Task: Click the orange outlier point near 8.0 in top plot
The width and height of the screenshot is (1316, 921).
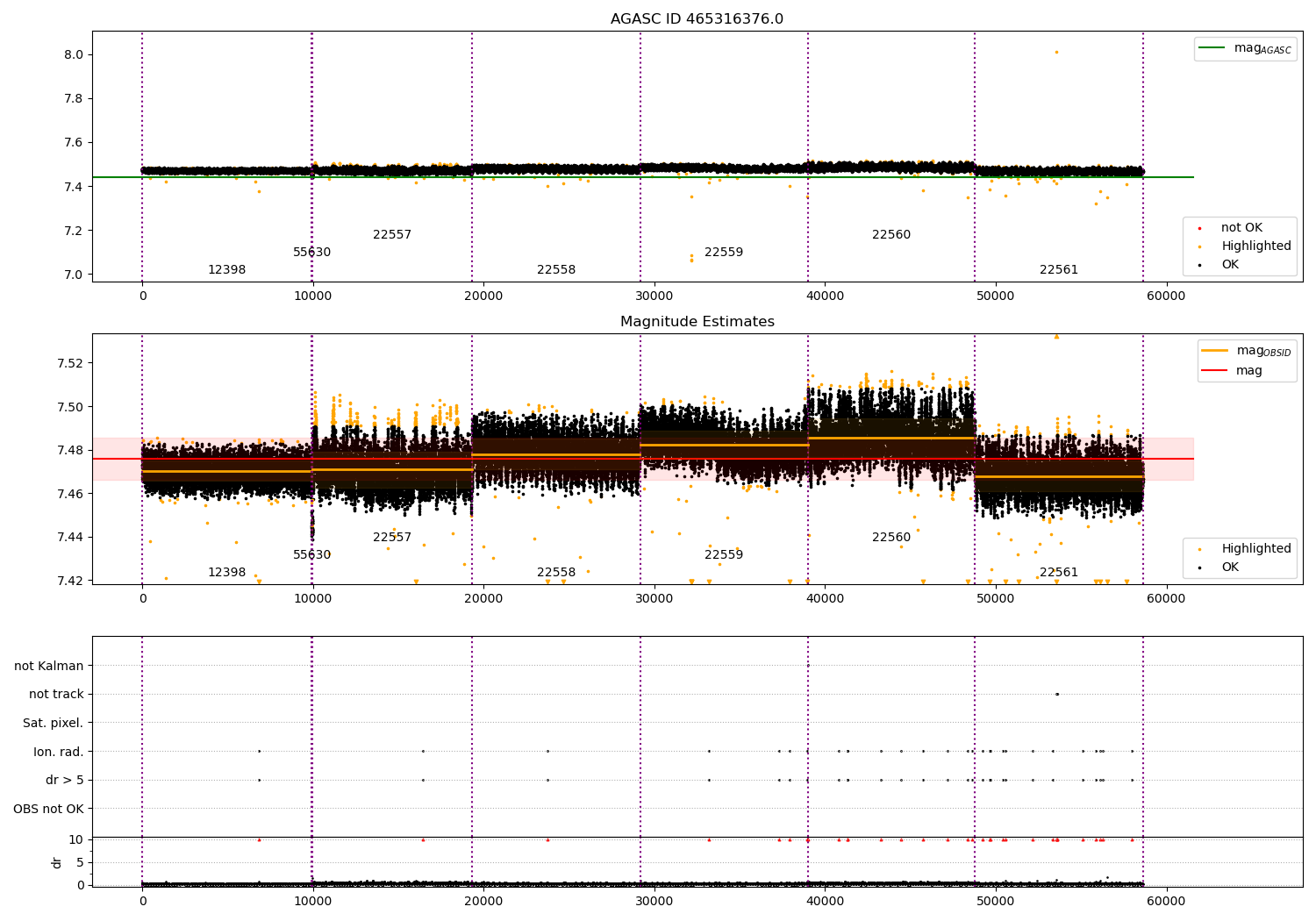Action: click(1056, 52)
